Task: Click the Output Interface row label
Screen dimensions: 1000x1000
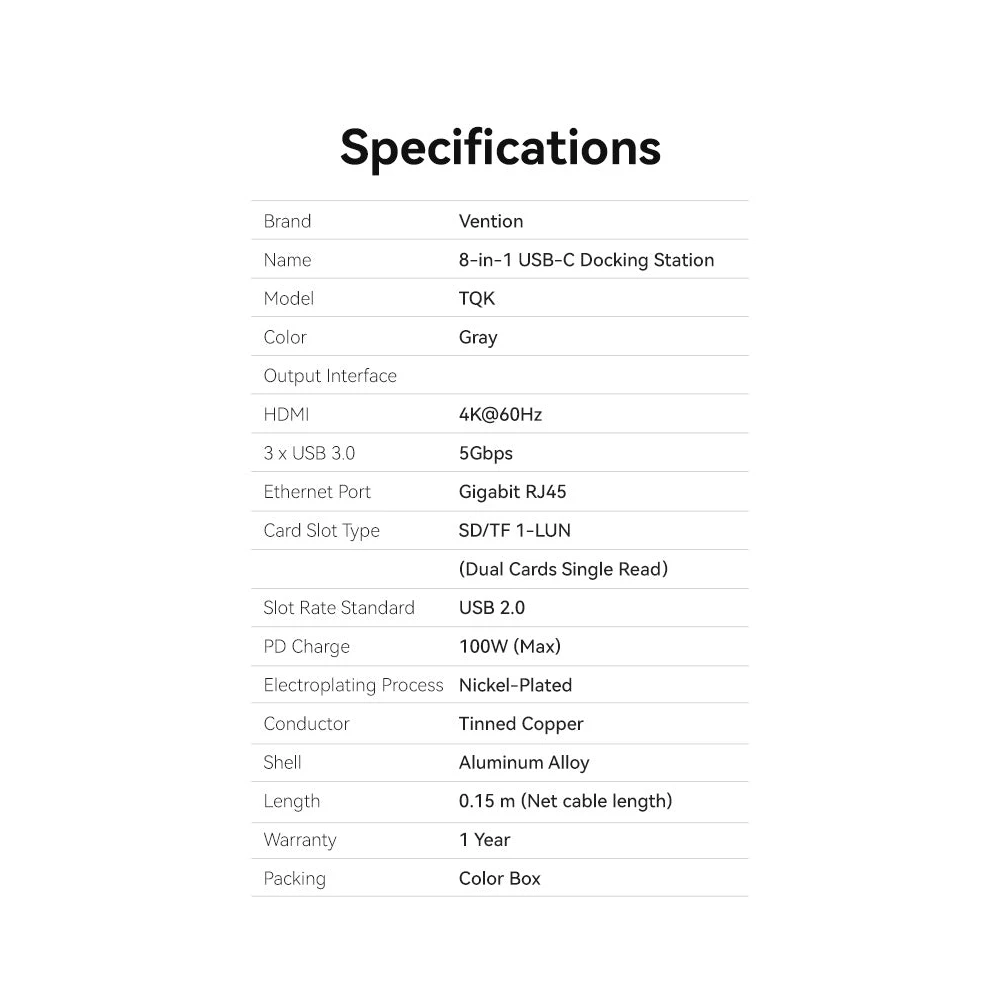Action: pos(330,376)
